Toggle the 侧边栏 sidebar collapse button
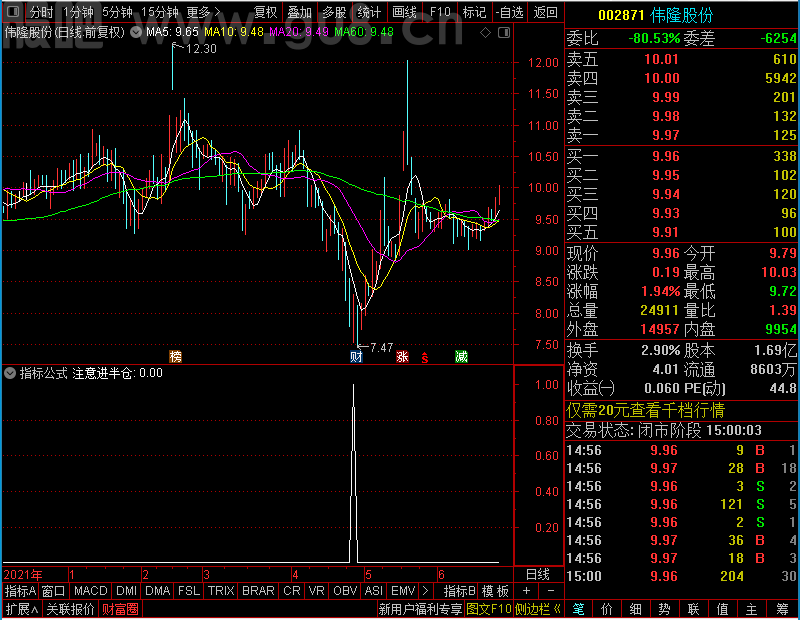Viewport: 800px width, 620px height. pyautogui.click(x=538, y=609)
